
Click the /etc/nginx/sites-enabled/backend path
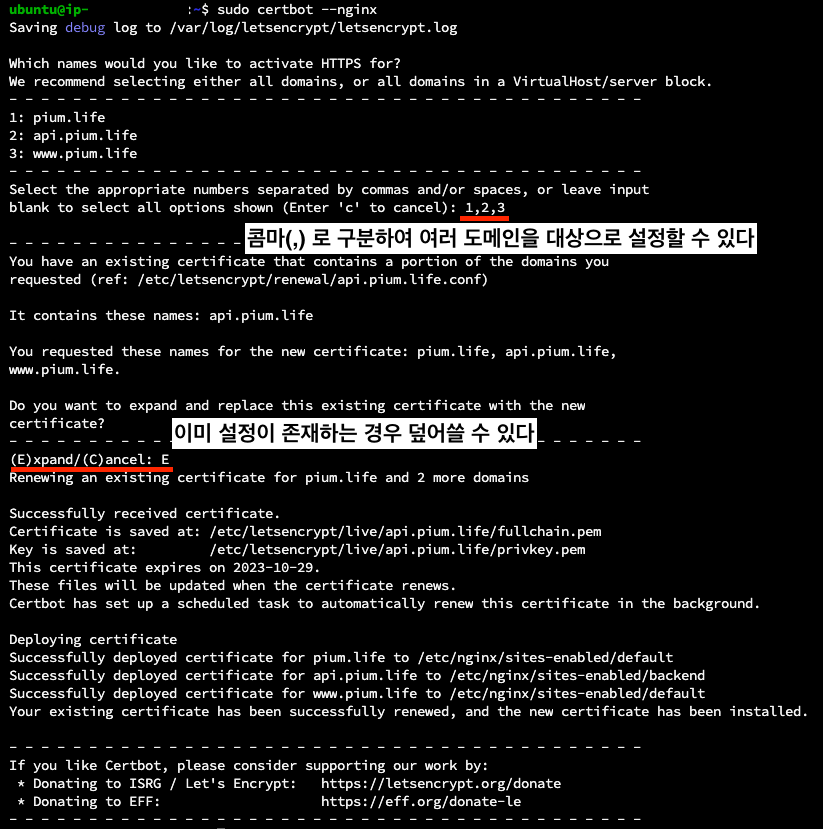pos(577,675)
